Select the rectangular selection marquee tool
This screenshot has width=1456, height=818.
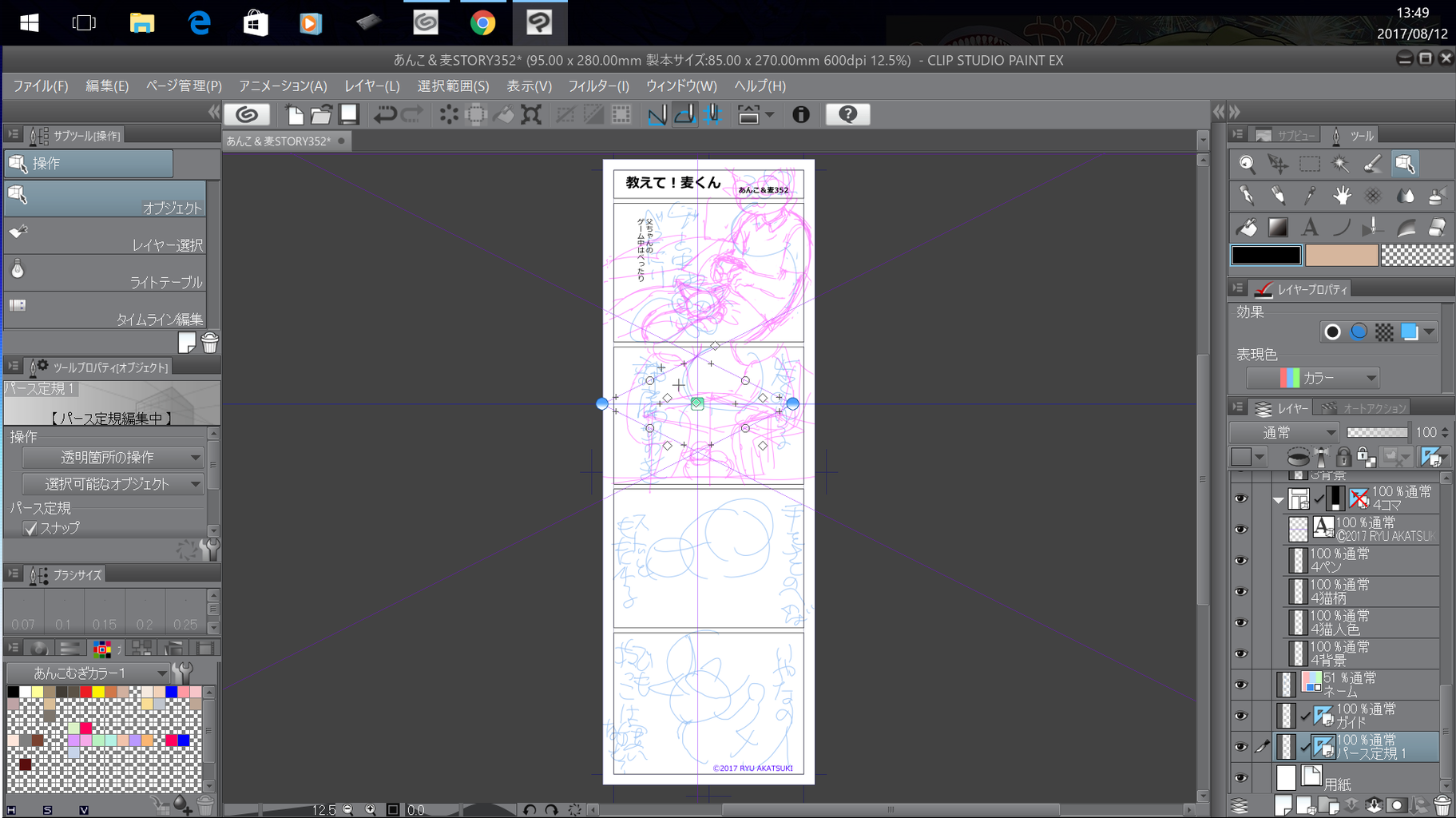pyautogui.click(x=1310, y=165)
